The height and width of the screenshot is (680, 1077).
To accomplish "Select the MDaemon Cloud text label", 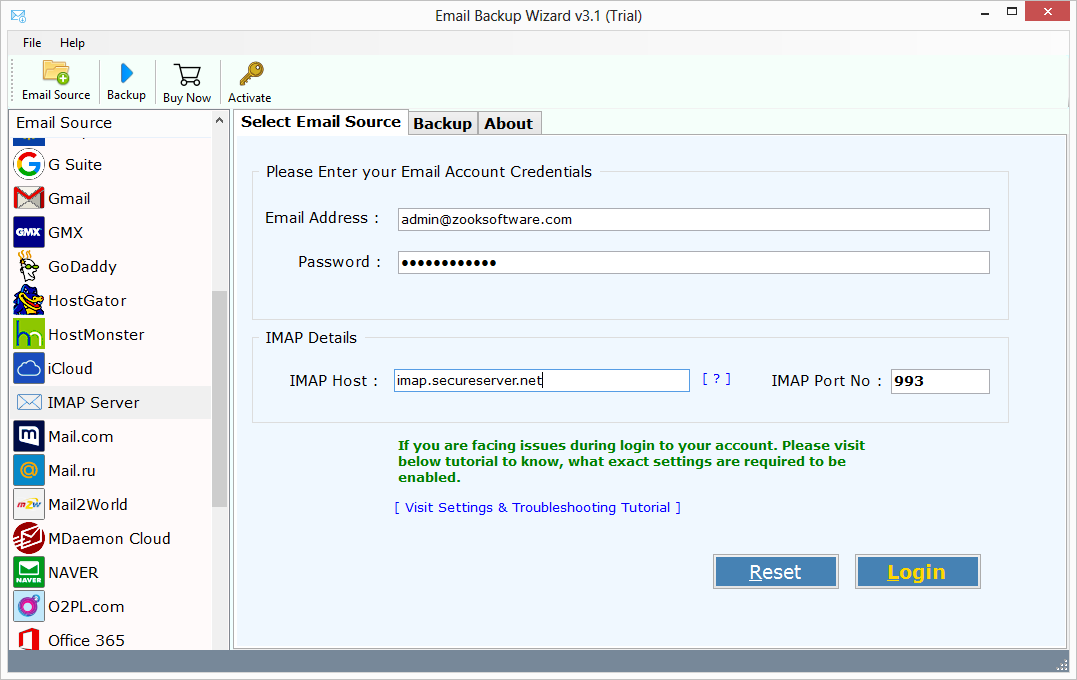I will [109, 539].
